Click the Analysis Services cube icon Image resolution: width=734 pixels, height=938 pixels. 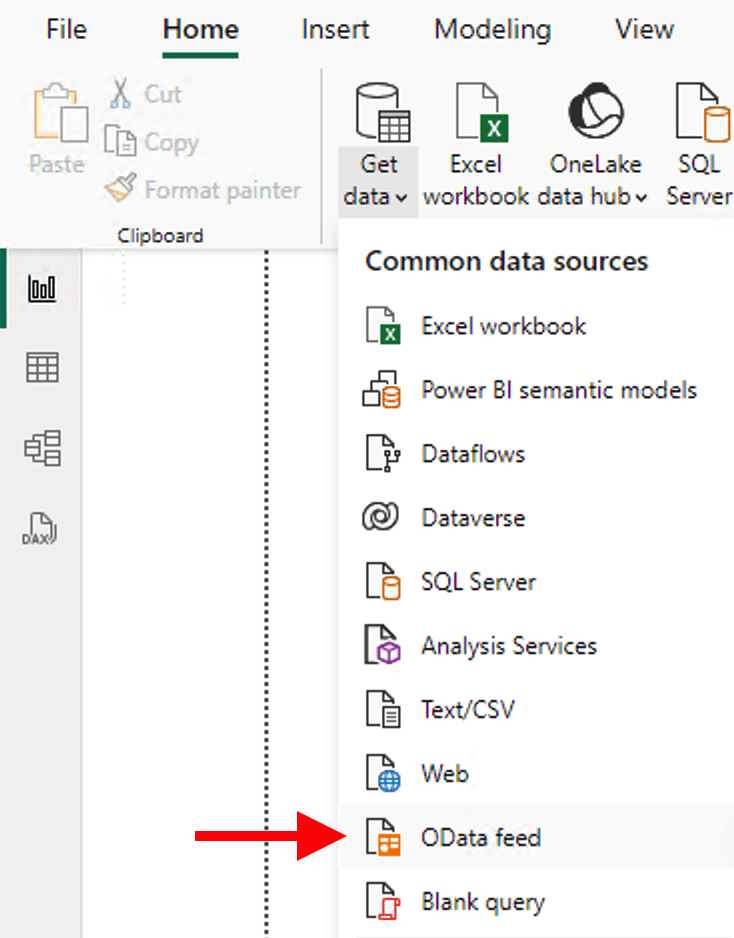383,645
